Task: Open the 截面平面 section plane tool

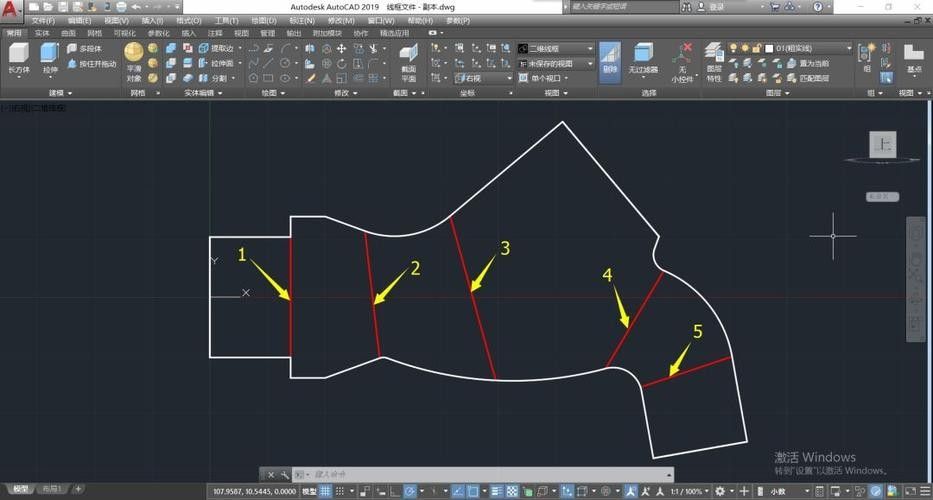Action: click(x=409, y=62)
